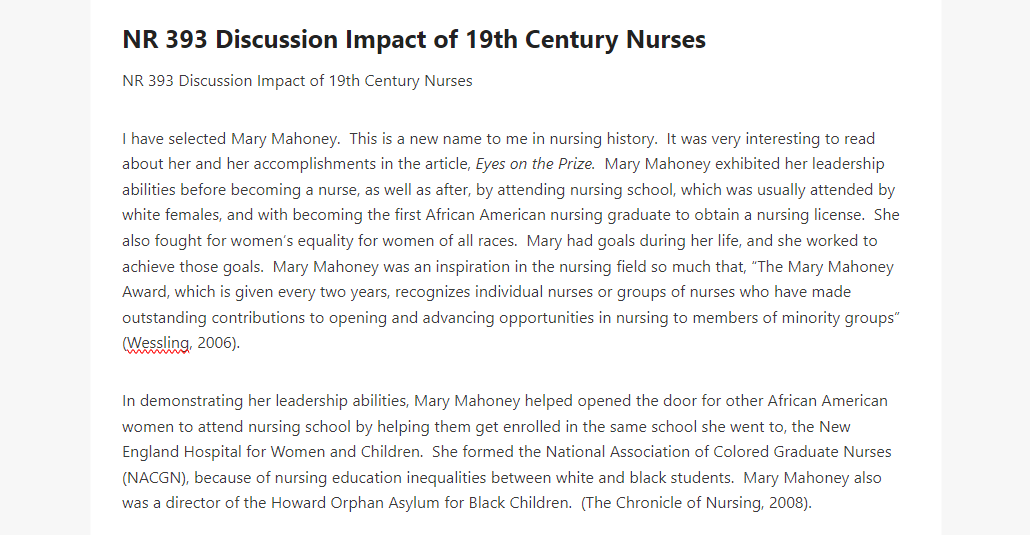Click the text 'I have selected Mary Mahoney'

229,139
